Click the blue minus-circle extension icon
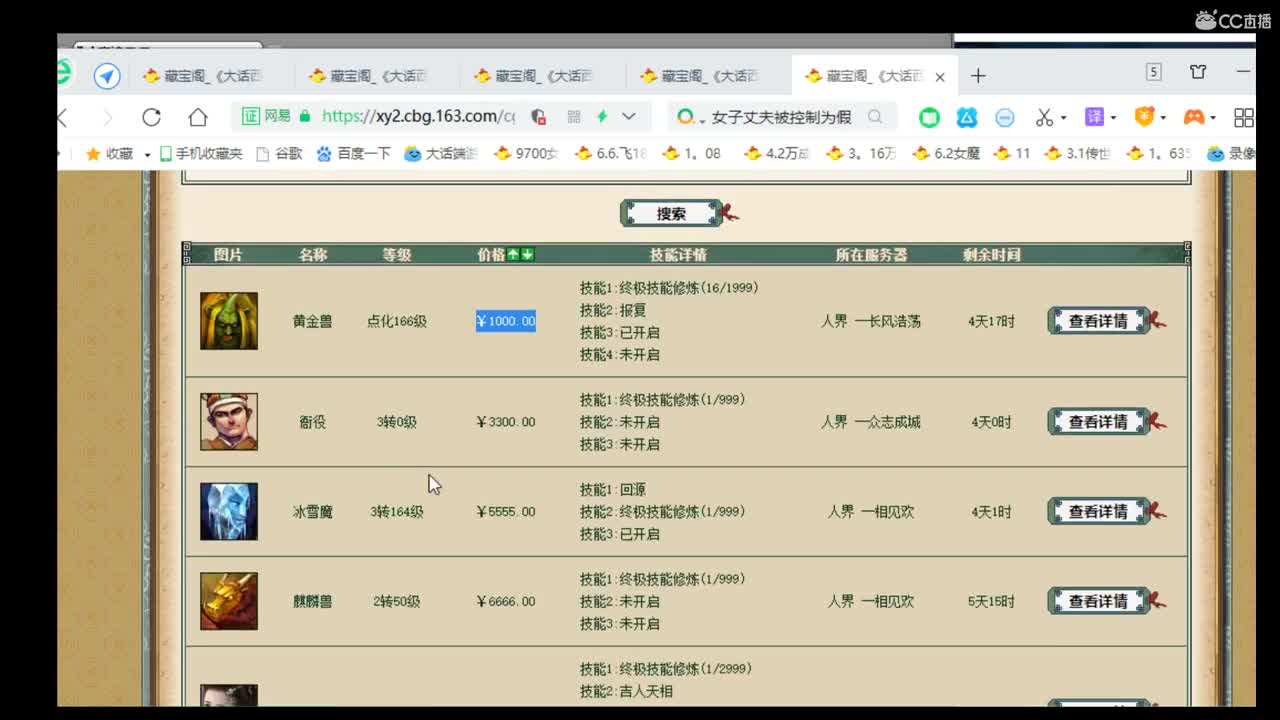The image size is (1280, 720). (1005, 118)
